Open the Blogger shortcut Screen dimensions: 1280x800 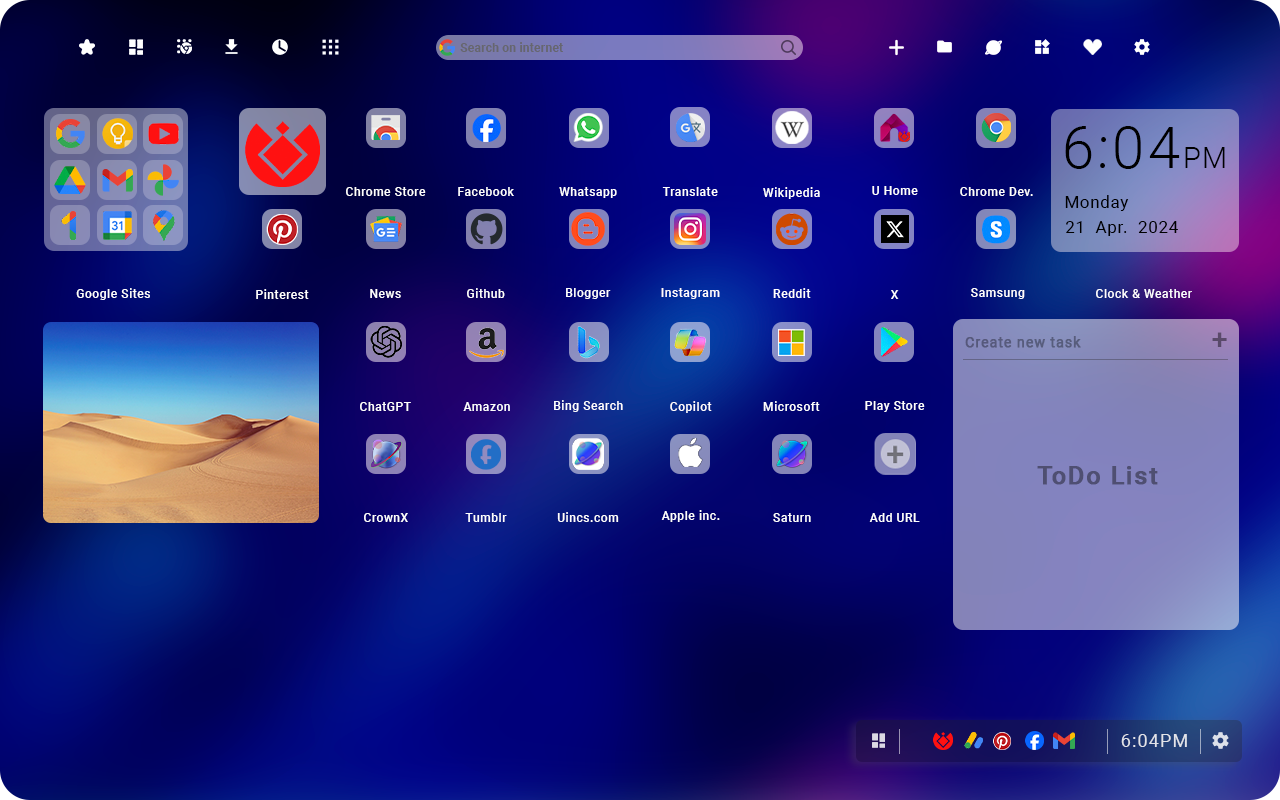[x=588, y=229]
